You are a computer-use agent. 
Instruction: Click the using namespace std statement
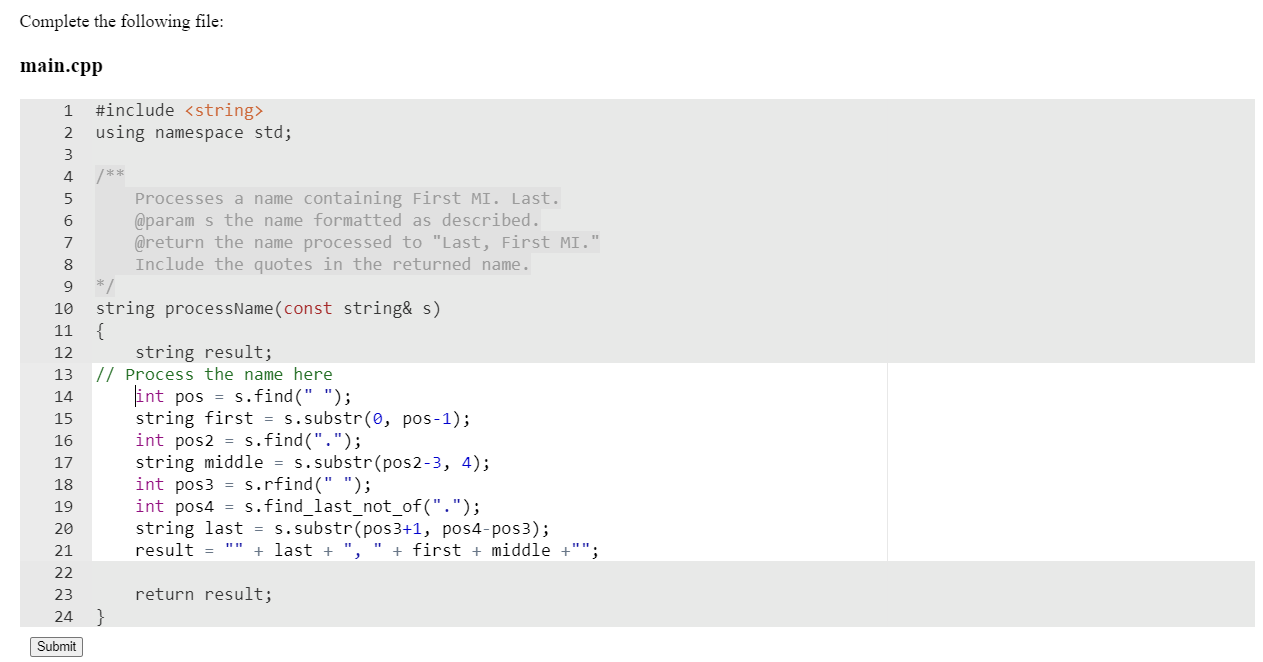coord(193,132)
